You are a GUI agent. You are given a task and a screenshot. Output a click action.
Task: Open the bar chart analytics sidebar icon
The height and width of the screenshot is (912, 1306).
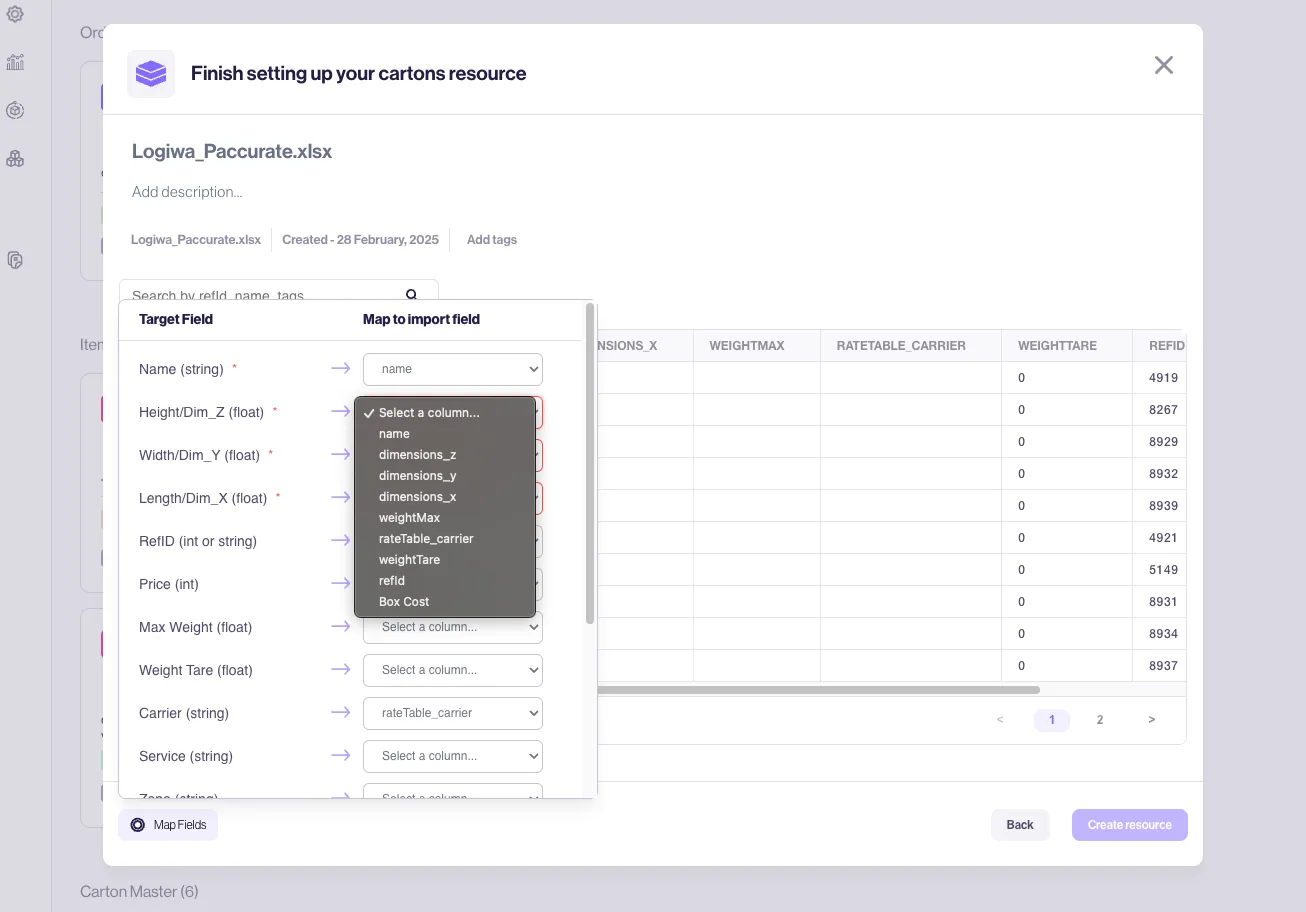point(15,62)
